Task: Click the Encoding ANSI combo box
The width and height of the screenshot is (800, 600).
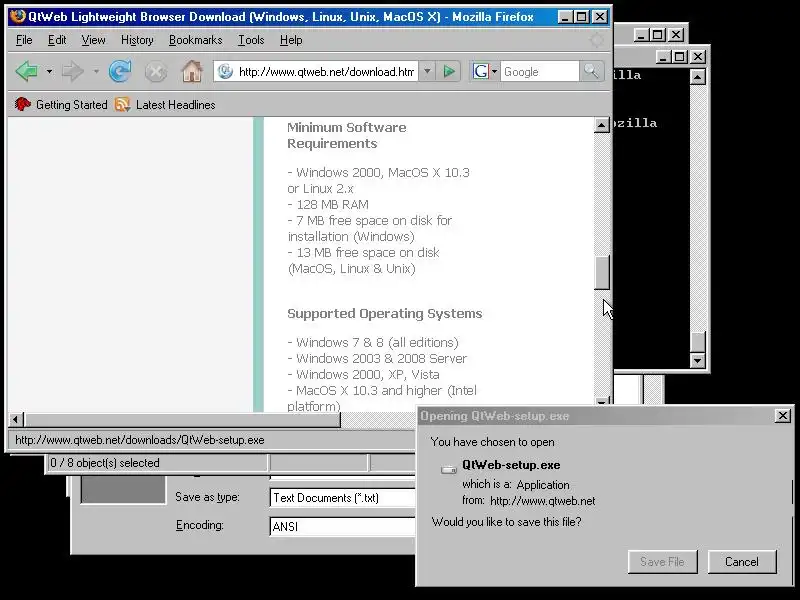Action: (x=343, y=526)
